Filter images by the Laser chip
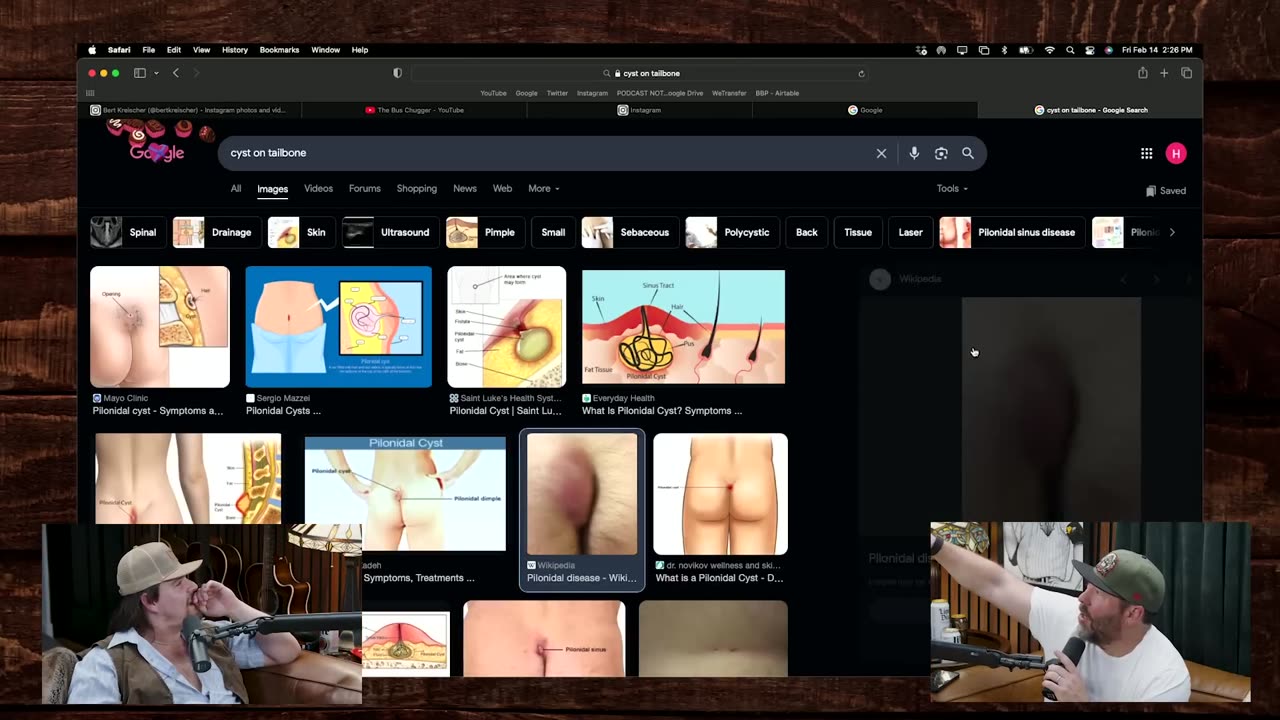The image size is (1280, 720). (x=910, y=232)
